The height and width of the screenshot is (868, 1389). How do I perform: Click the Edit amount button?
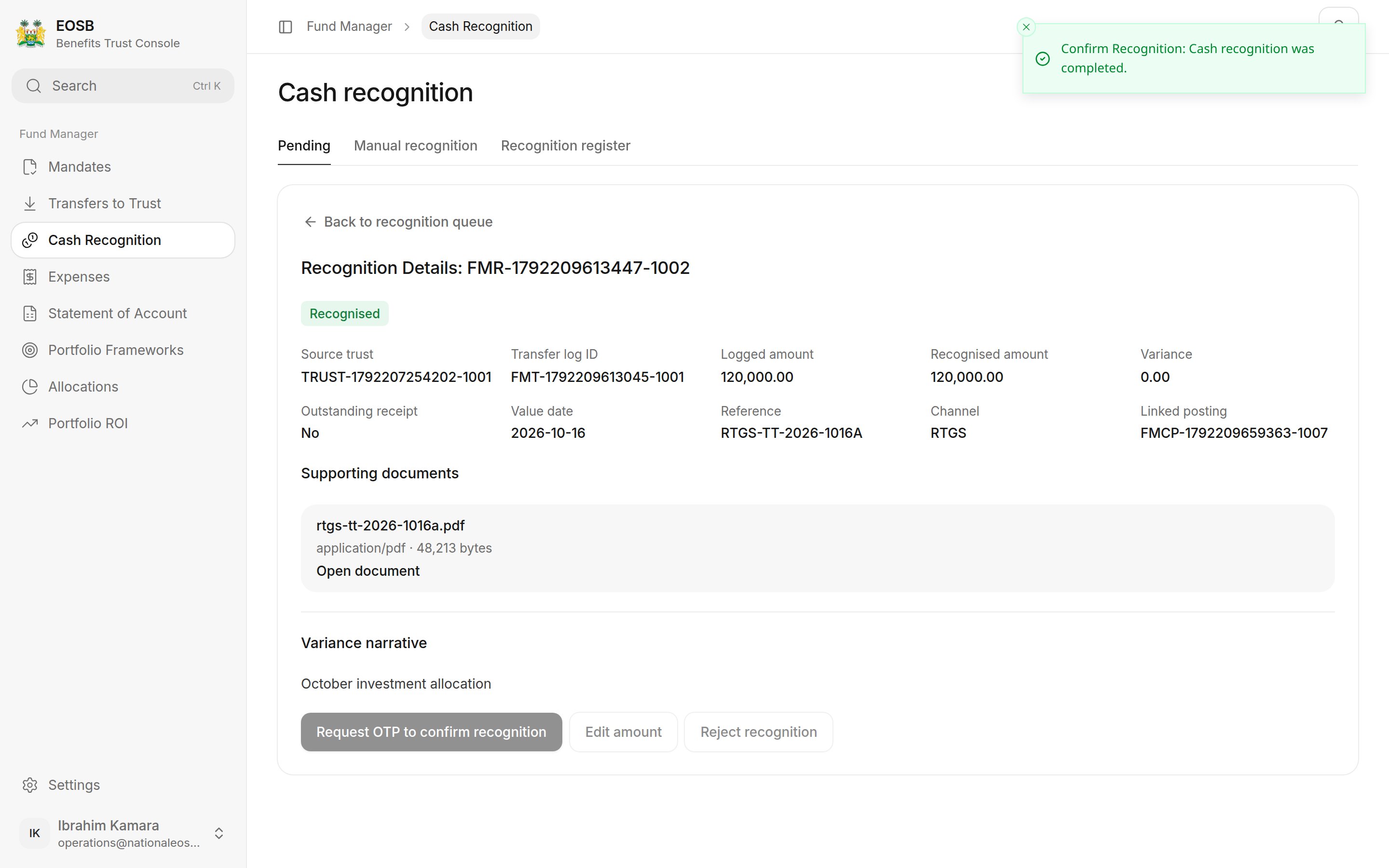click(x=623, y=732)
